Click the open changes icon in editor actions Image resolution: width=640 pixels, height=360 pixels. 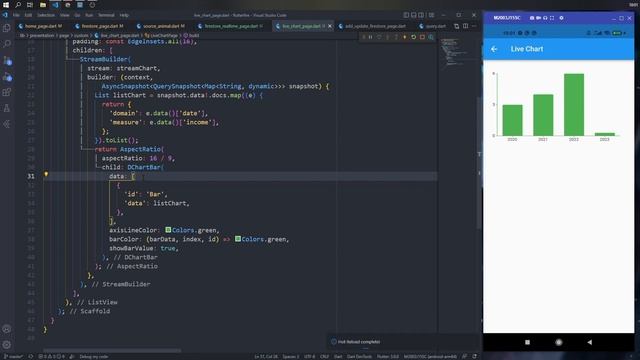(456, 26)
